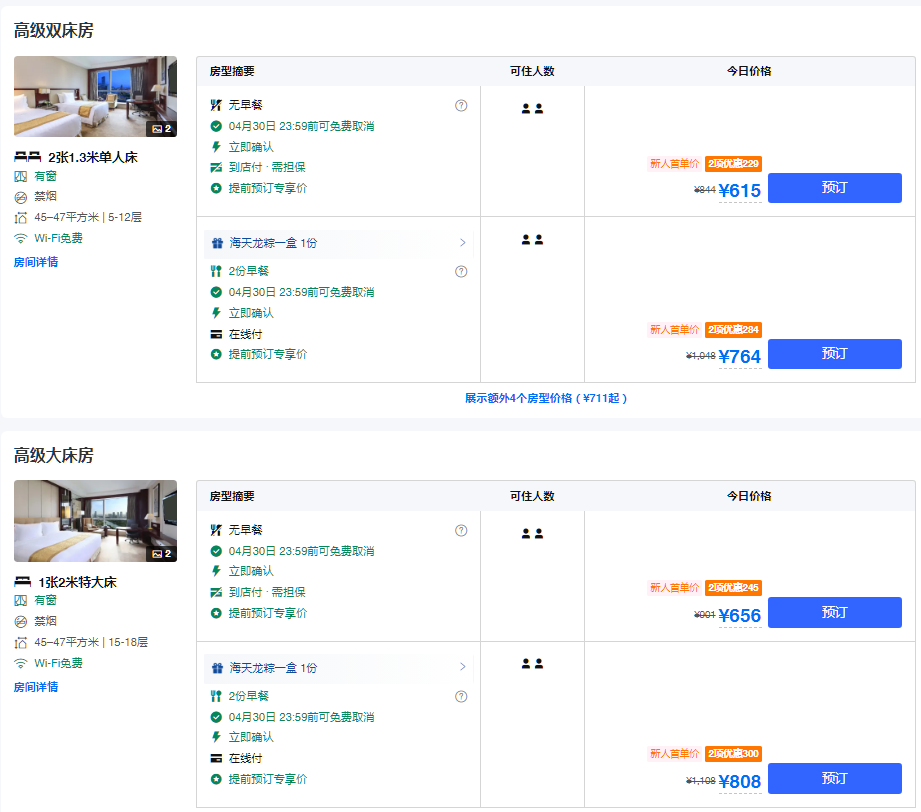This screenshot has width=921, height=812.
Task: Expand 海天龙粽一盒 gift row in twin room
Action: pos(339,243)
